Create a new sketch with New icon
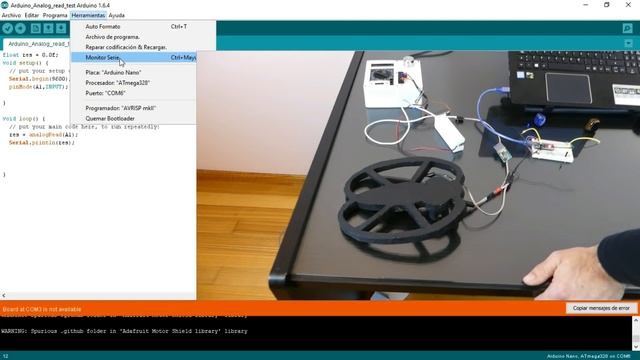 tap(36, 28)
